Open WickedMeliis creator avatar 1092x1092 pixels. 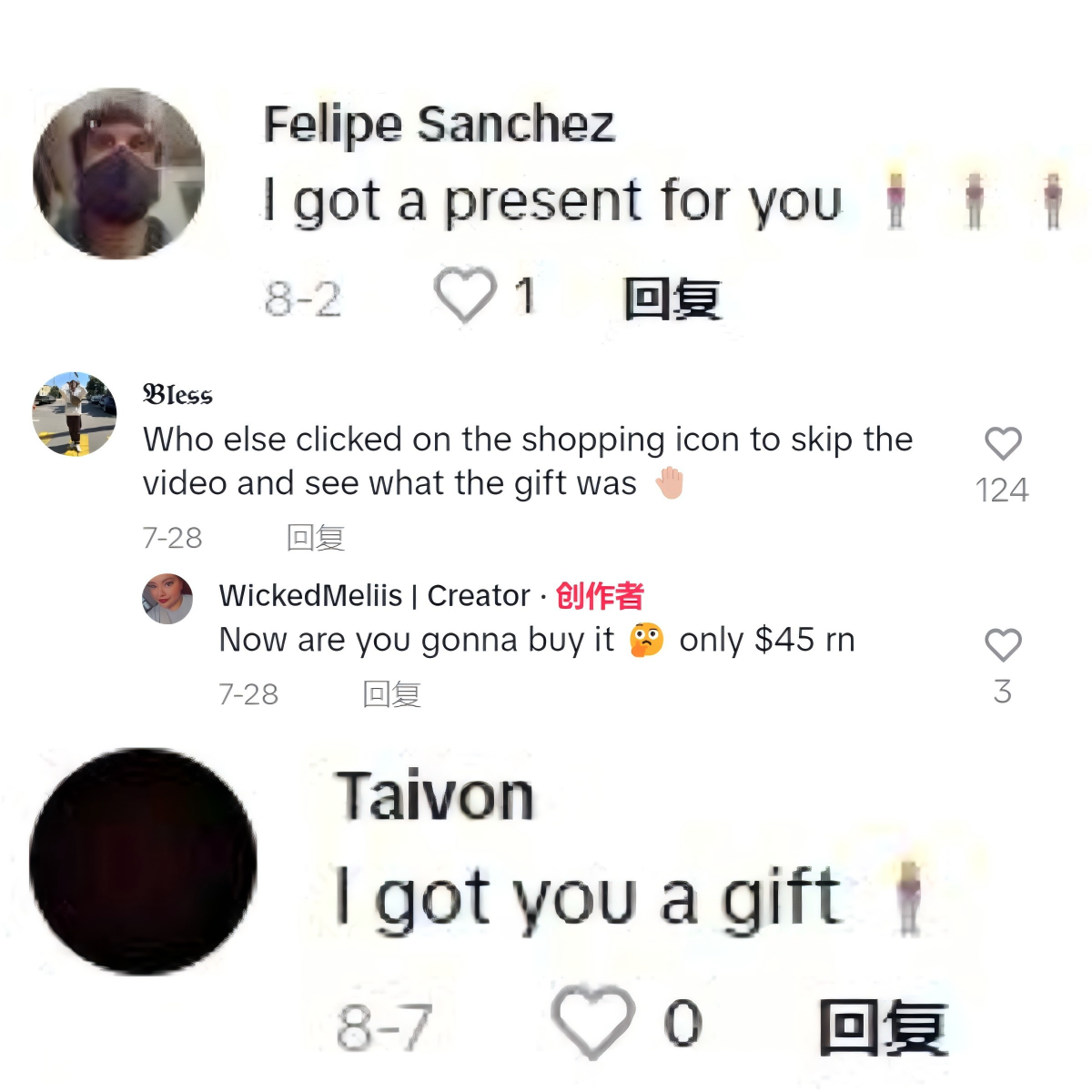coord(167,599)
